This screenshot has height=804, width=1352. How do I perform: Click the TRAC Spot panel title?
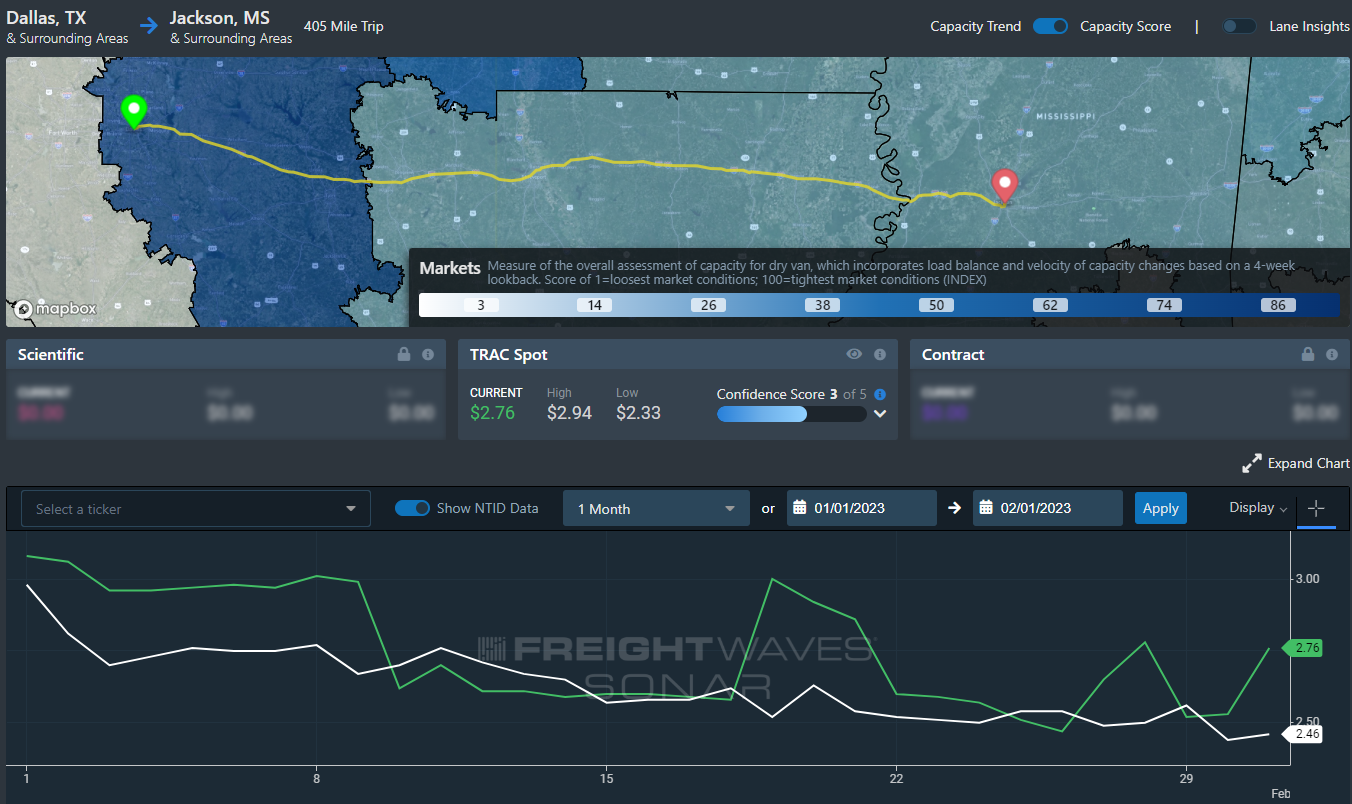pyautogui.click(x=509, y=355)
